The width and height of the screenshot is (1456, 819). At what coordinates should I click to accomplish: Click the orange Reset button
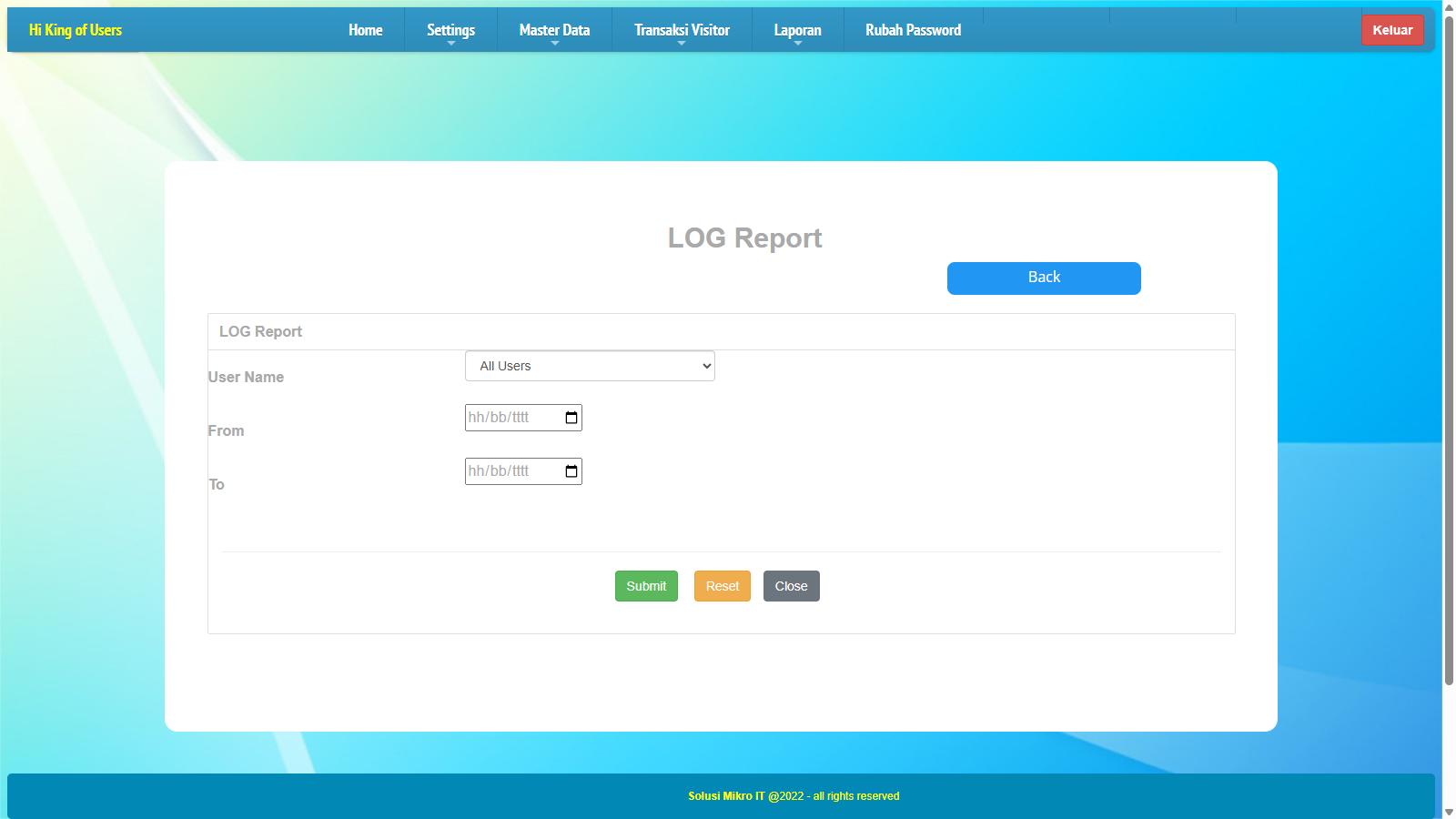[x=722, y=586]
